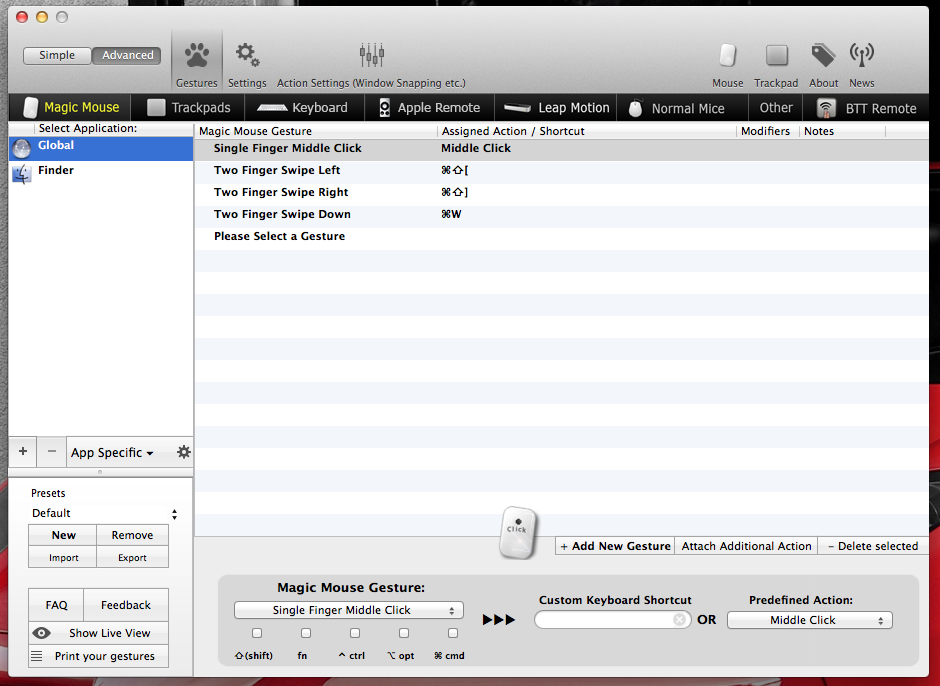
Task: Remove application with the minus button
Action: click(x=52, y=452)
